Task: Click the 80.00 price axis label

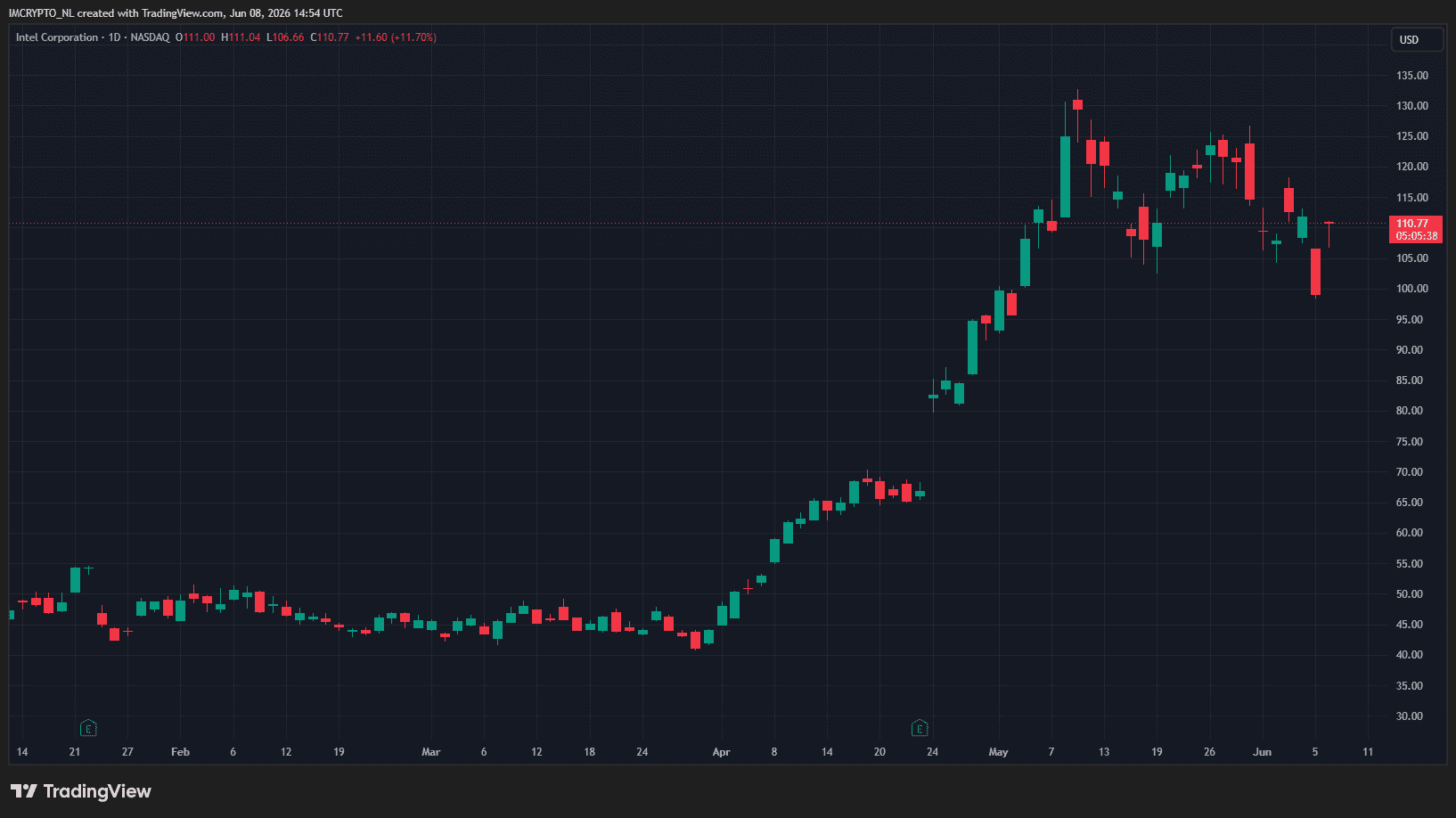Action: click(1410, 411)
